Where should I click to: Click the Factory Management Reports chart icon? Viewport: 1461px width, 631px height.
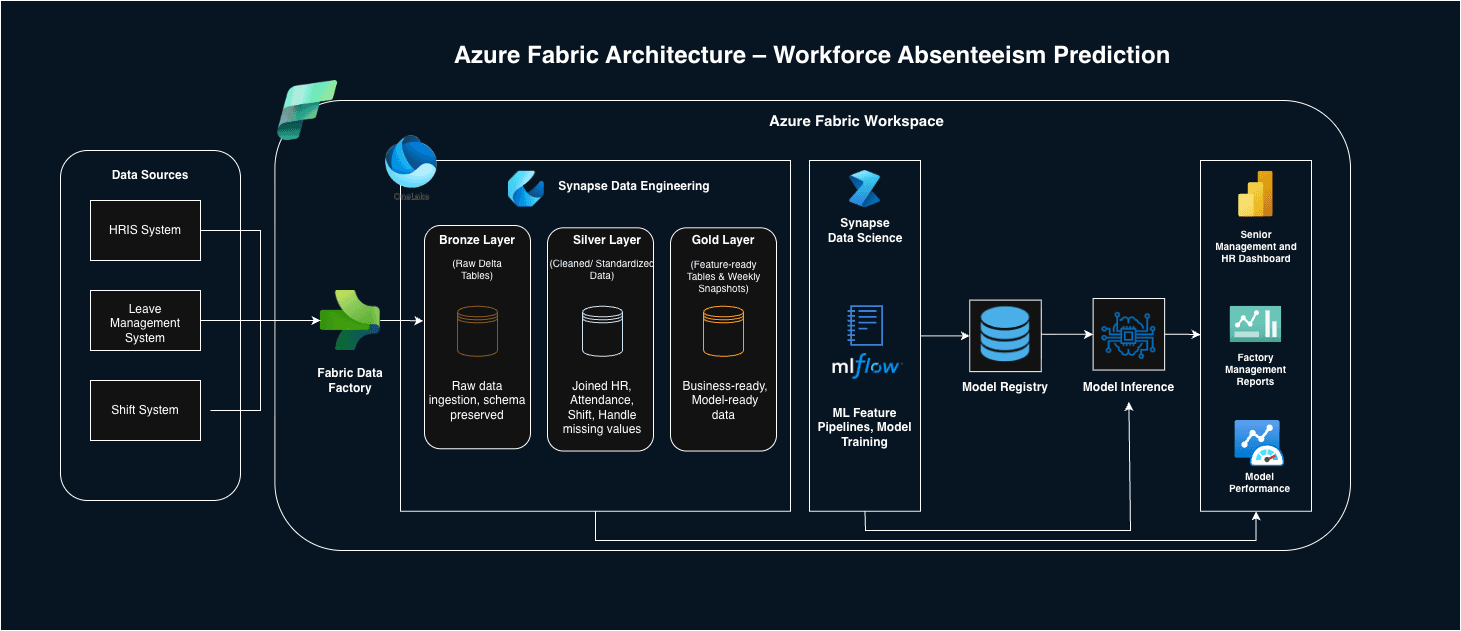click(x=1255, y=324)
